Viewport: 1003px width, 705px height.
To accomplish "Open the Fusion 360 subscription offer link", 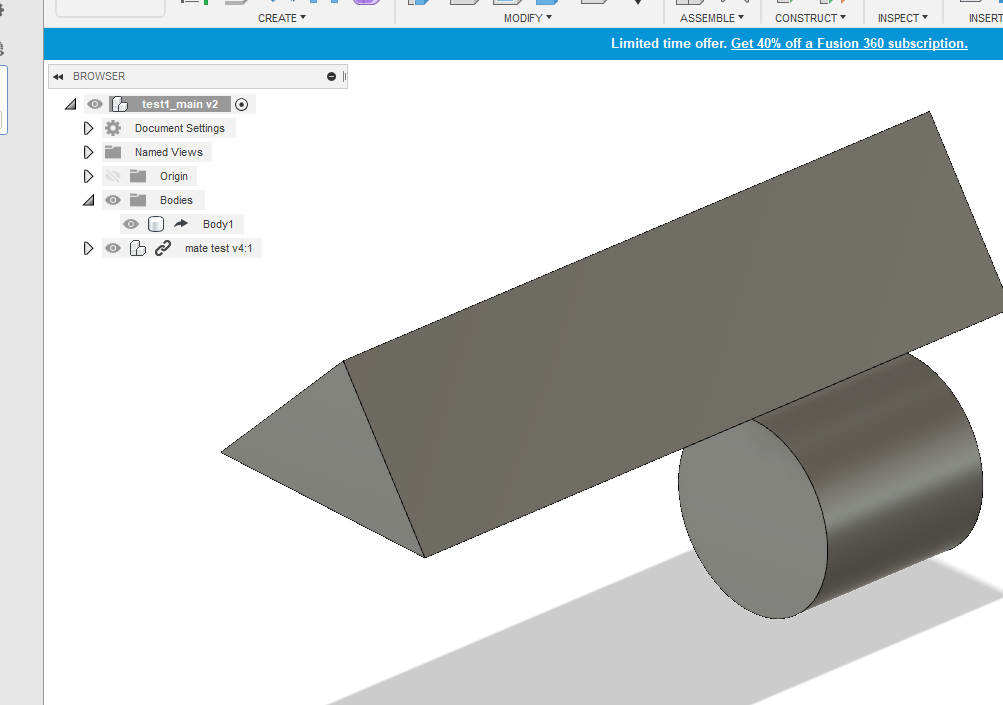I will tap(849, 44).
